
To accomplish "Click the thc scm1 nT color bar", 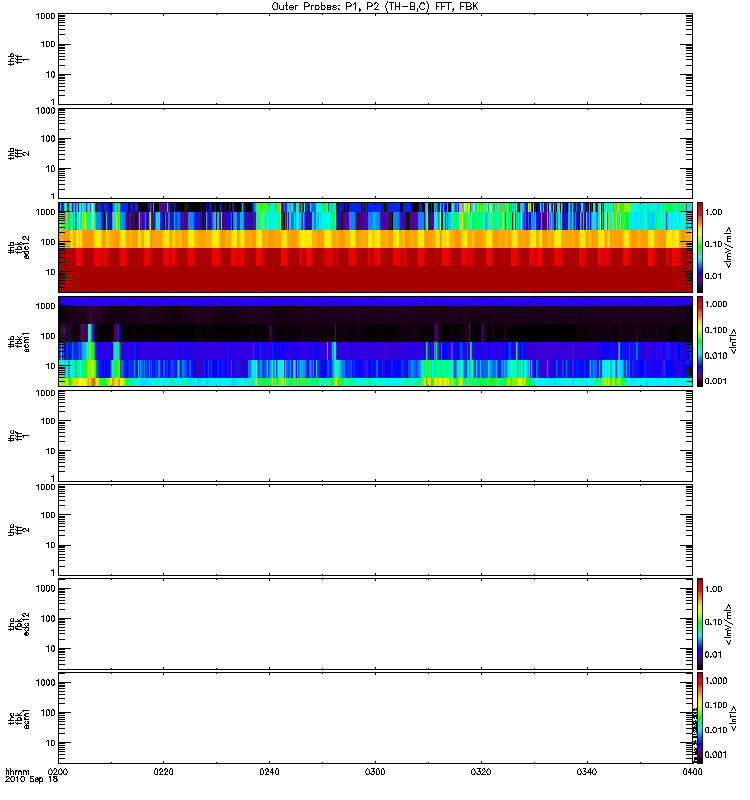I will 700,718.
